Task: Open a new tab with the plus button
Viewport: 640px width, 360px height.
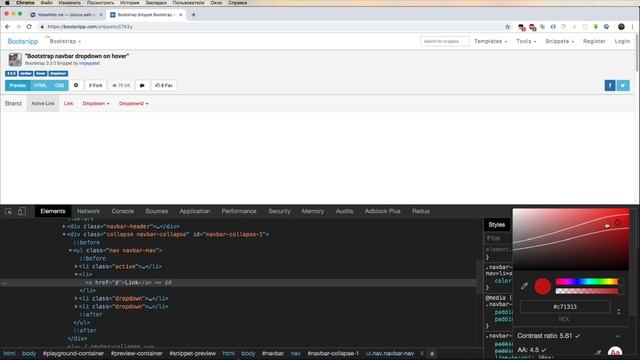Action: pos(193,15)
